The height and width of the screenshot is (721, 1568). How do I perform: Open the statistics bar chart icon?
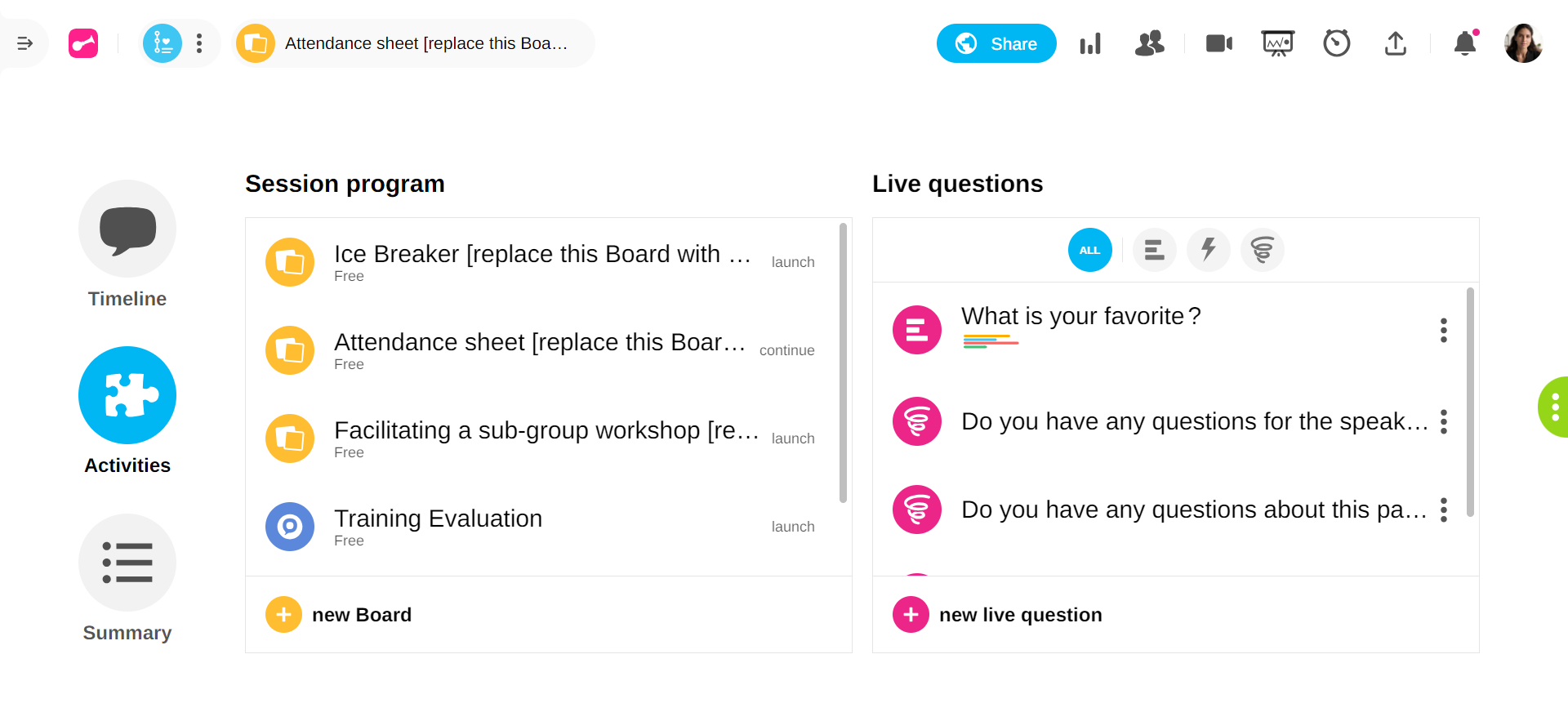click(1090, 43)
